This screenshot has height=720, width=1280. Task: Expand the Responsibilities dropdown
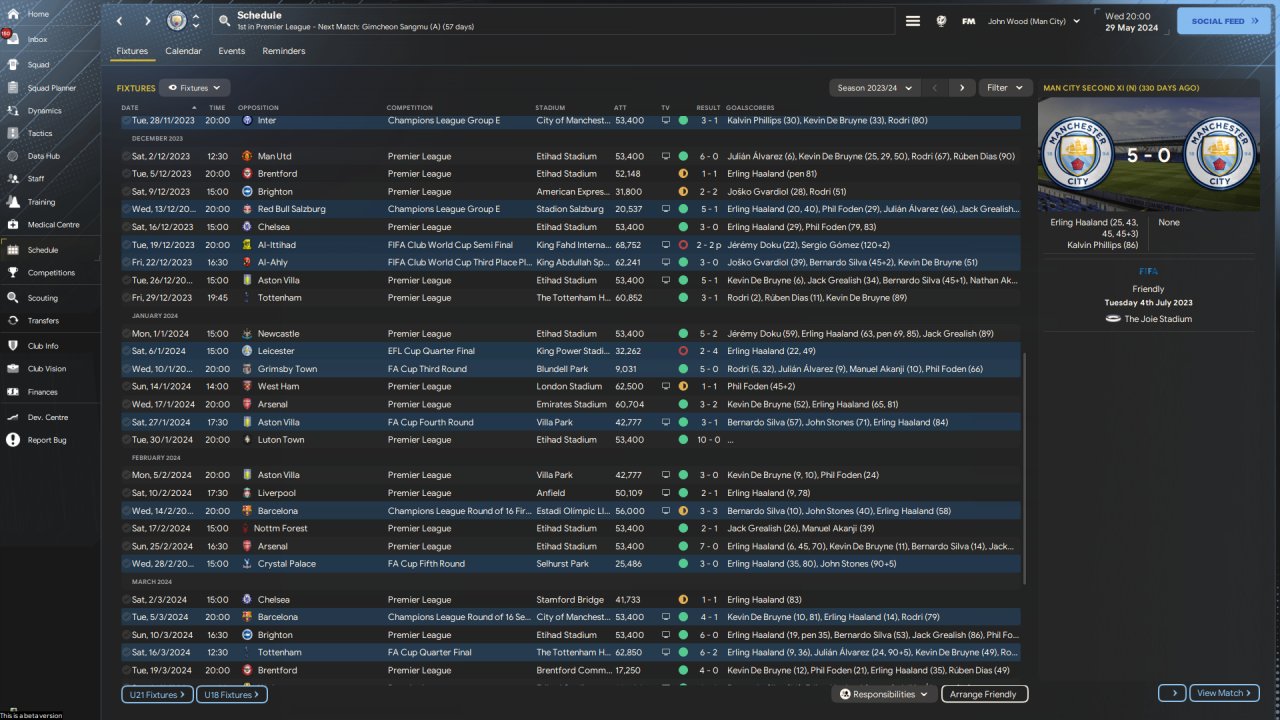point(884,694)
